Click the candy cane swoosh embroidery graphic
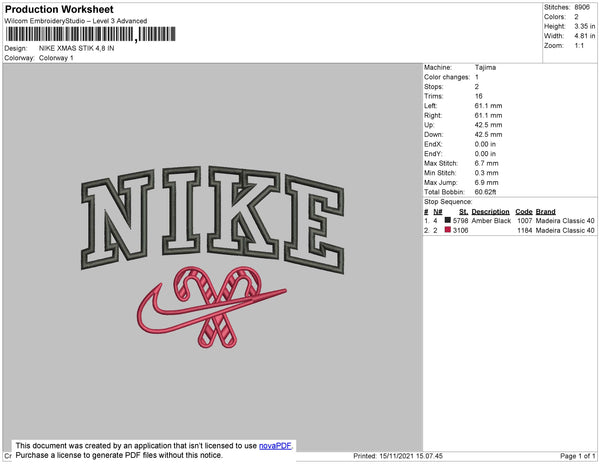 click(212, 307)
